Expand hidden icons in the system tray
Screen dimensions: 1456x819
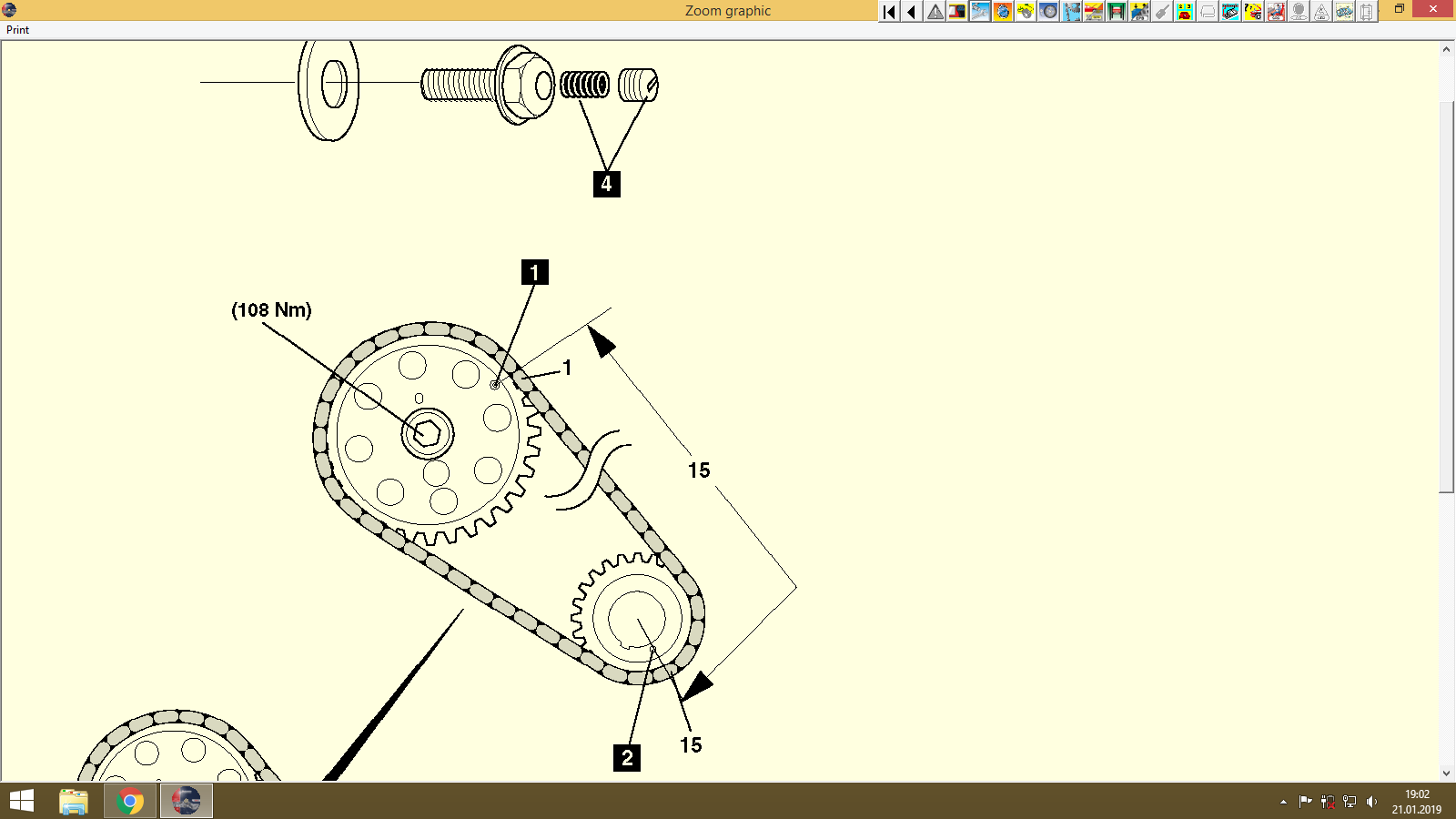(x=1283, y=802)
